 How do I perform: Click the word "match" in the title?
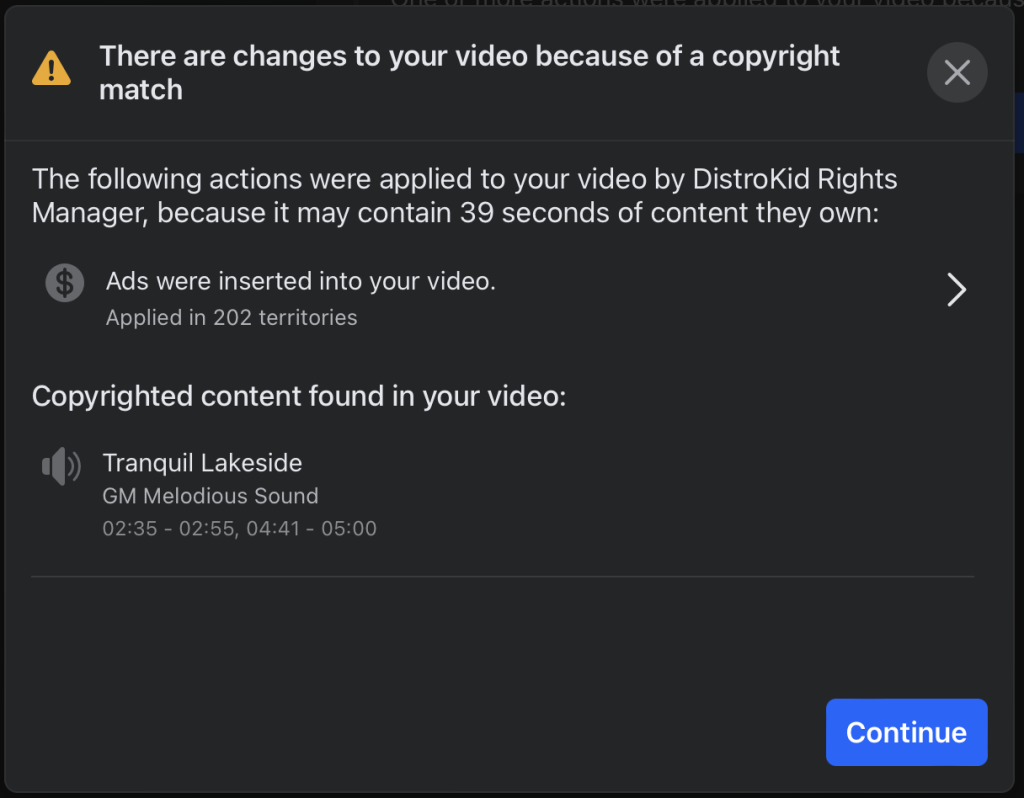point(141,90)
